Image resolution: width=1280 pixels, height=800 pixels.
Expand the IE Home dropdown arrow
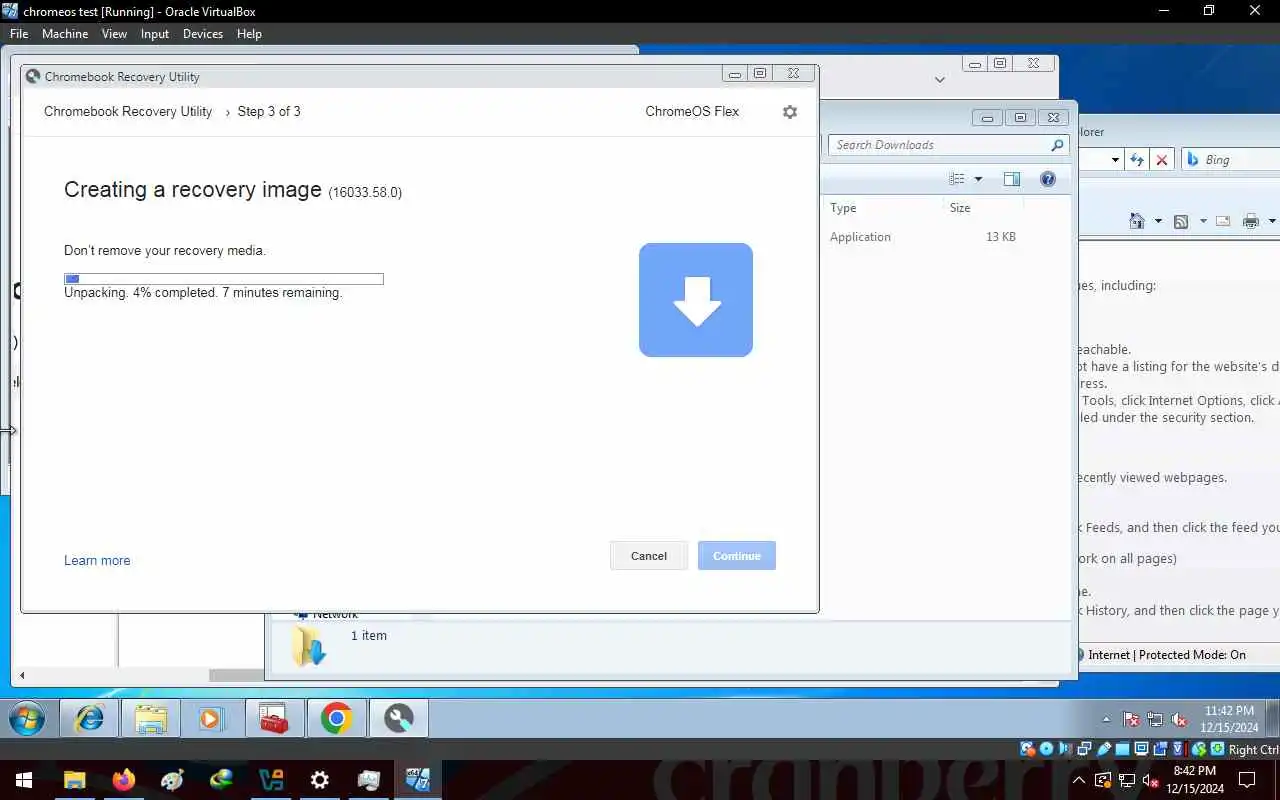point(1158,221)
